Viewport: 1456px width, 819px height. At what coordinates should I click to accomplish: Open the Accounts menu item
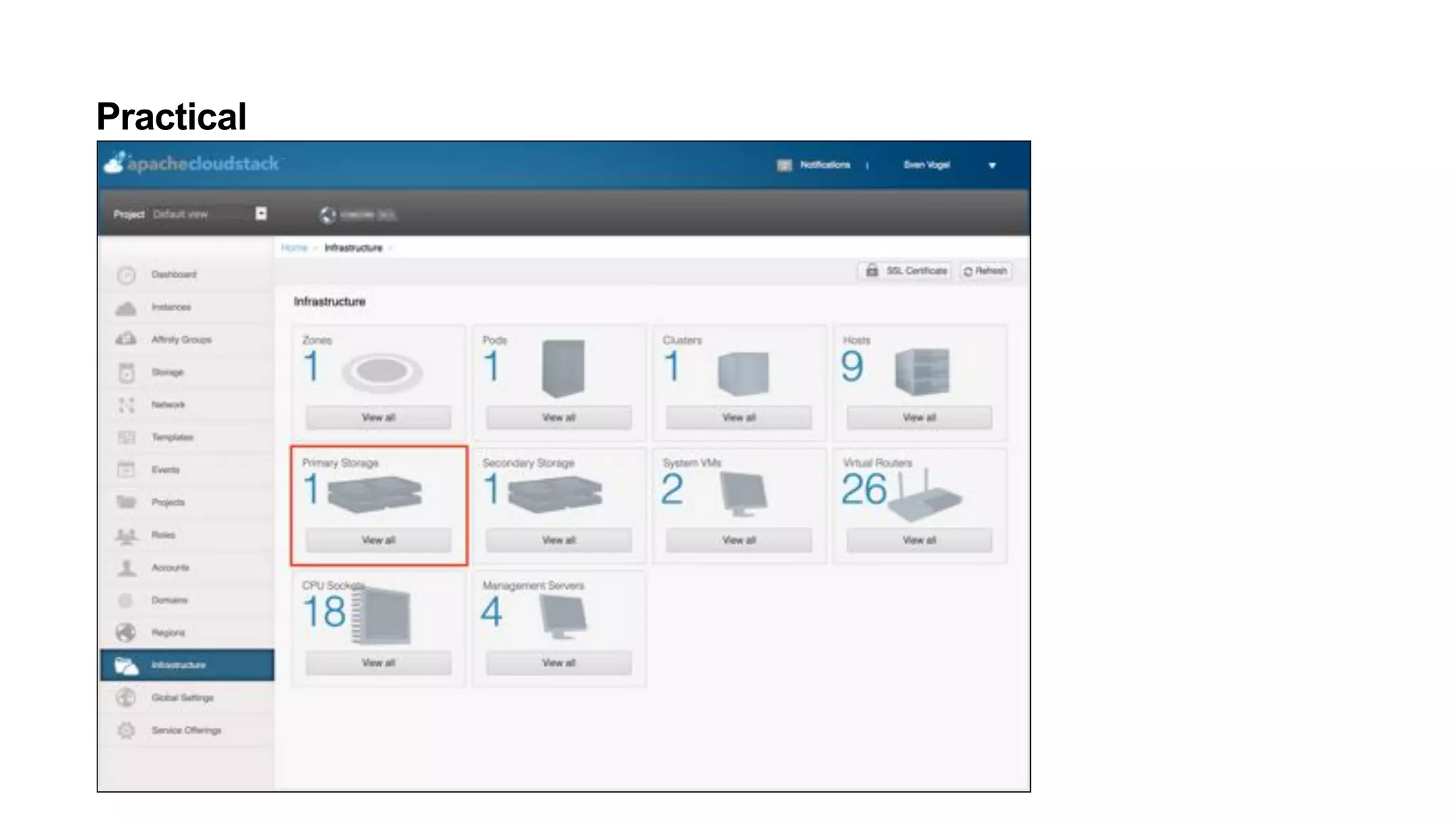pyautogui.click(x=170, y=567)
